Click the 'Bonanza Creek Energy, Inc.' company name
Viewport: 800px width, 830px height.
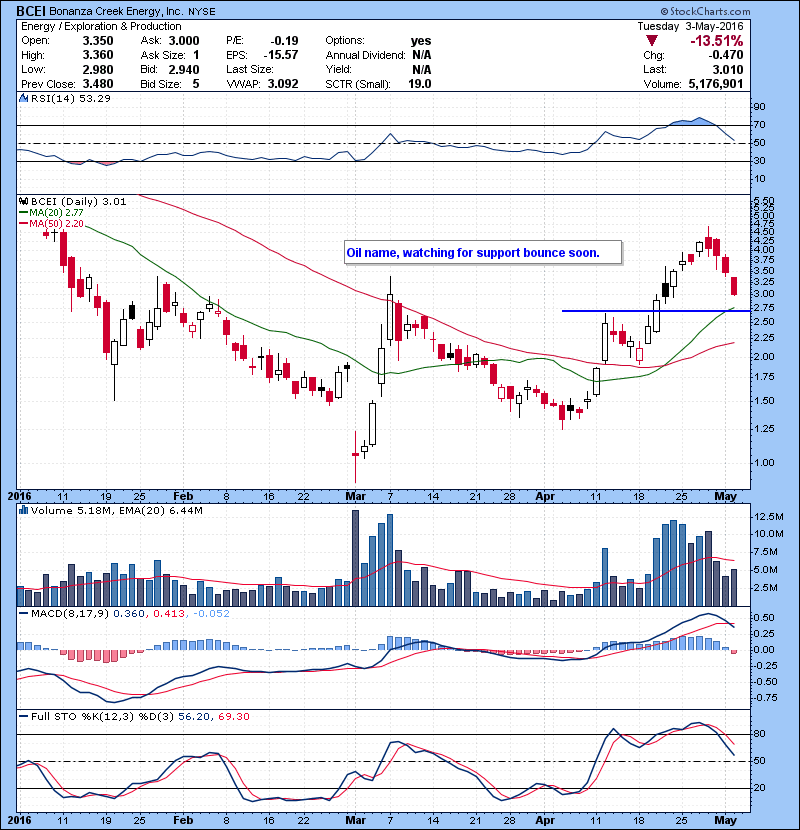115,11
